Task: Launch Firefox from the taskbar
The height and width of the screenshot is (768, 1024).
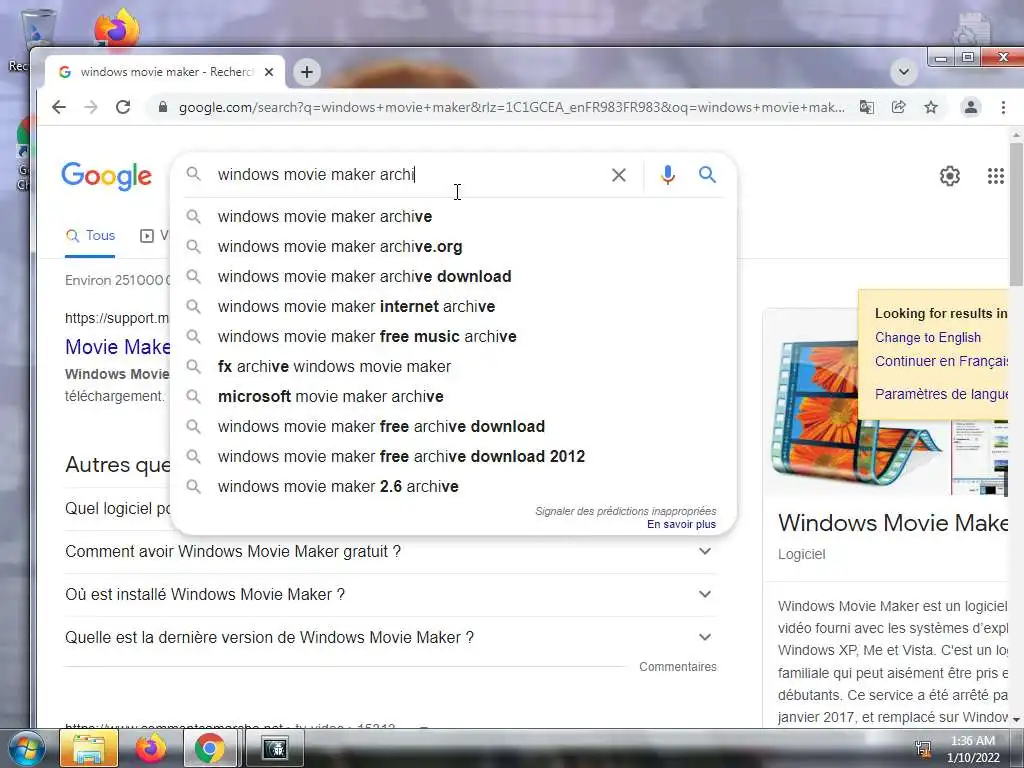Action: 150,748
